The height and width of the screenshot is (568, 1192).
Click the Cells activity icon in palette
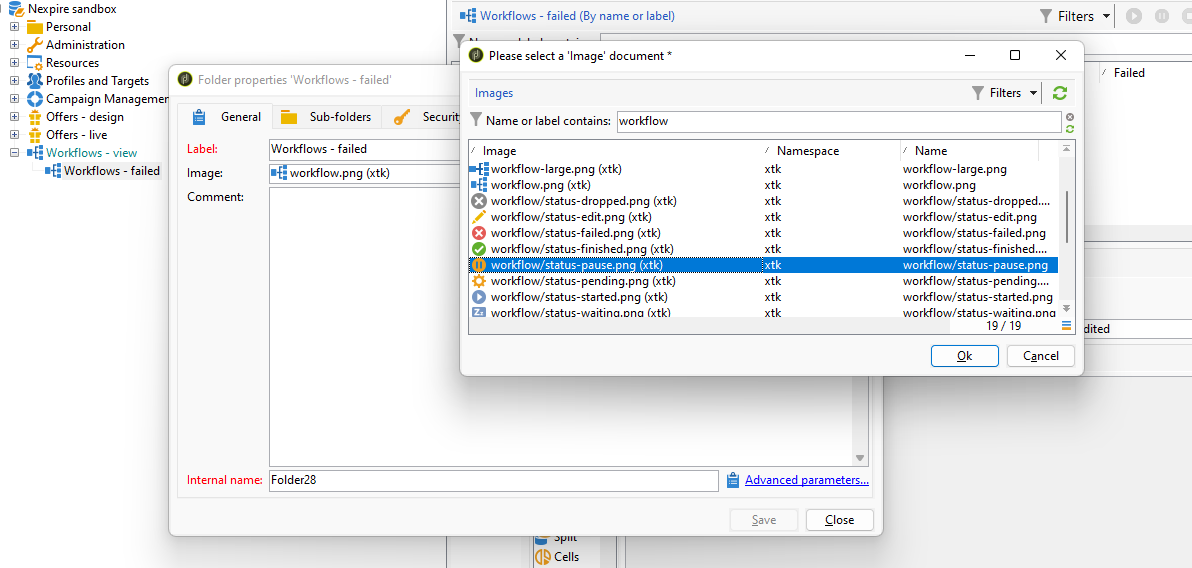(x=542, y=557)
